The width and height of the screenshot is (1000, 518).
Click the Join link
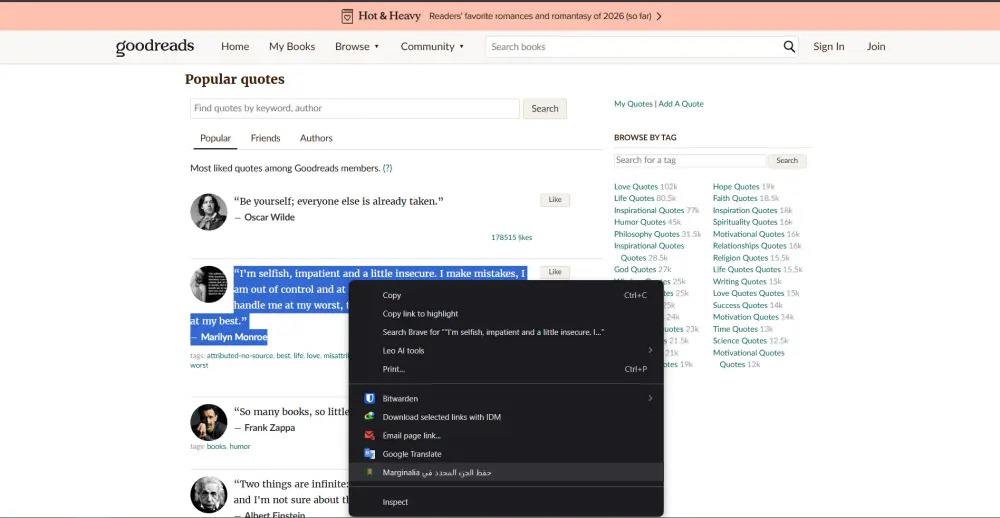[x=876, y=47]
